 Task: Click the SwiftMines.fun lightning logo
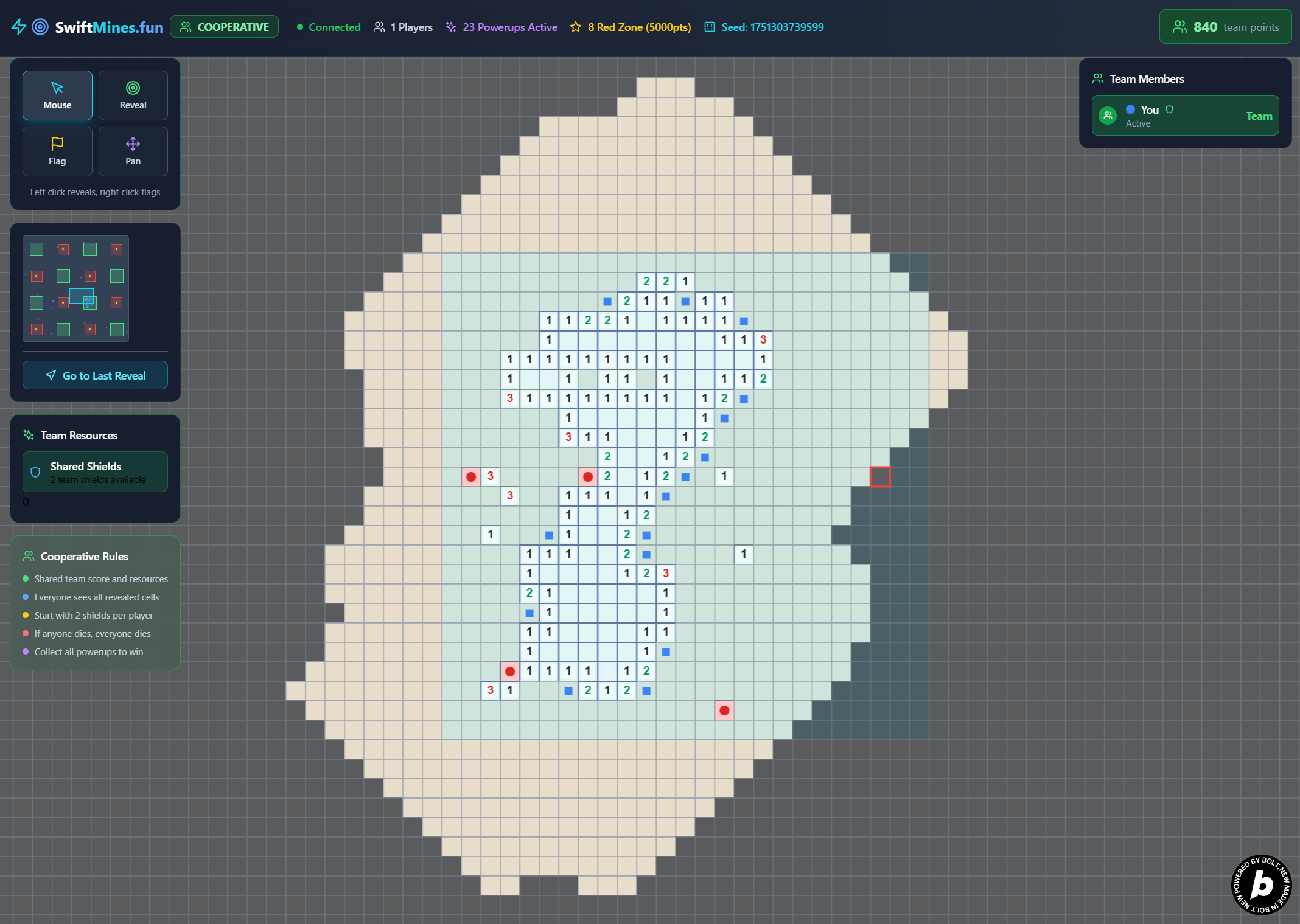point(19,27)
